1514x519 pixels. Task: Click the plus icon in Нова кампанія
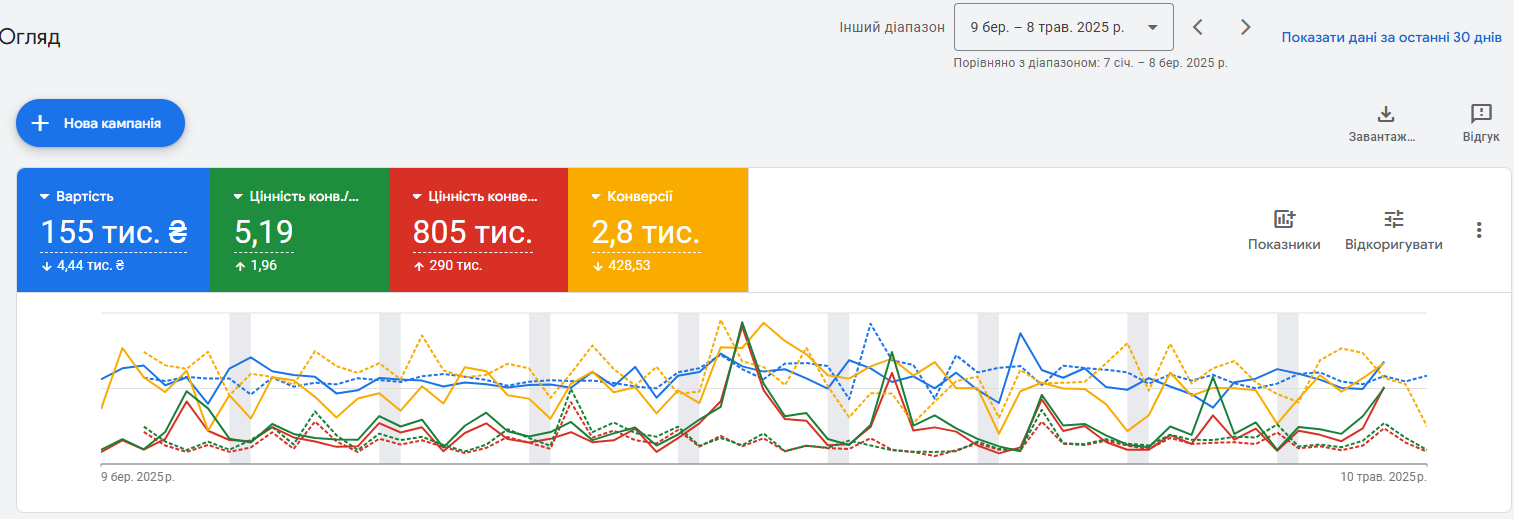pos(40,123)
